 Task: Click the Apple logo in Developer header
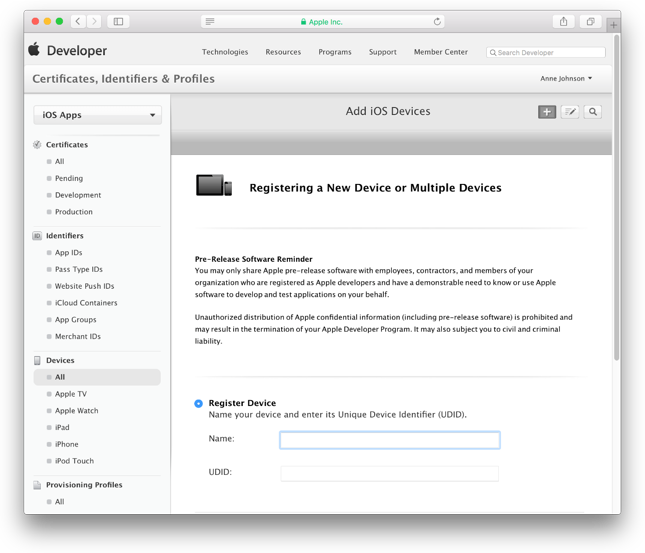pyautogui.click(x=34, y=49)
